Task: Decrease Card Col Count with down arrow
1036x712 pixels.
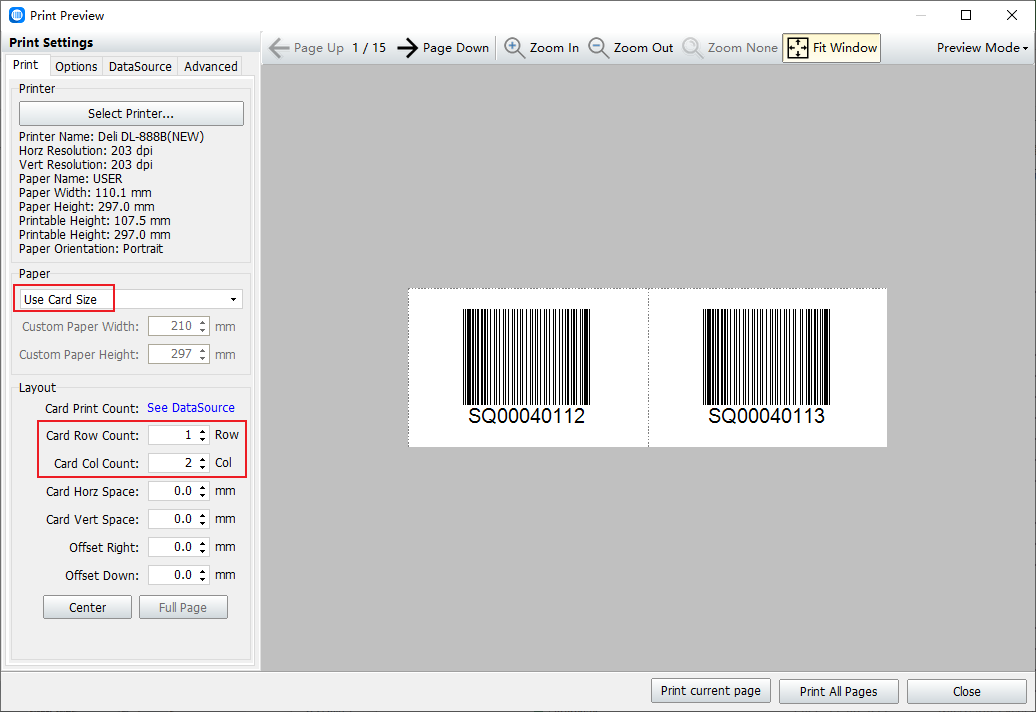Action: 203,467
